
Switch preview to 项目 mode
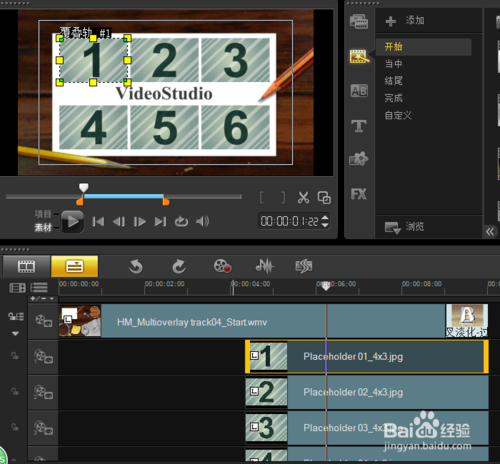[x=43, y=214]
